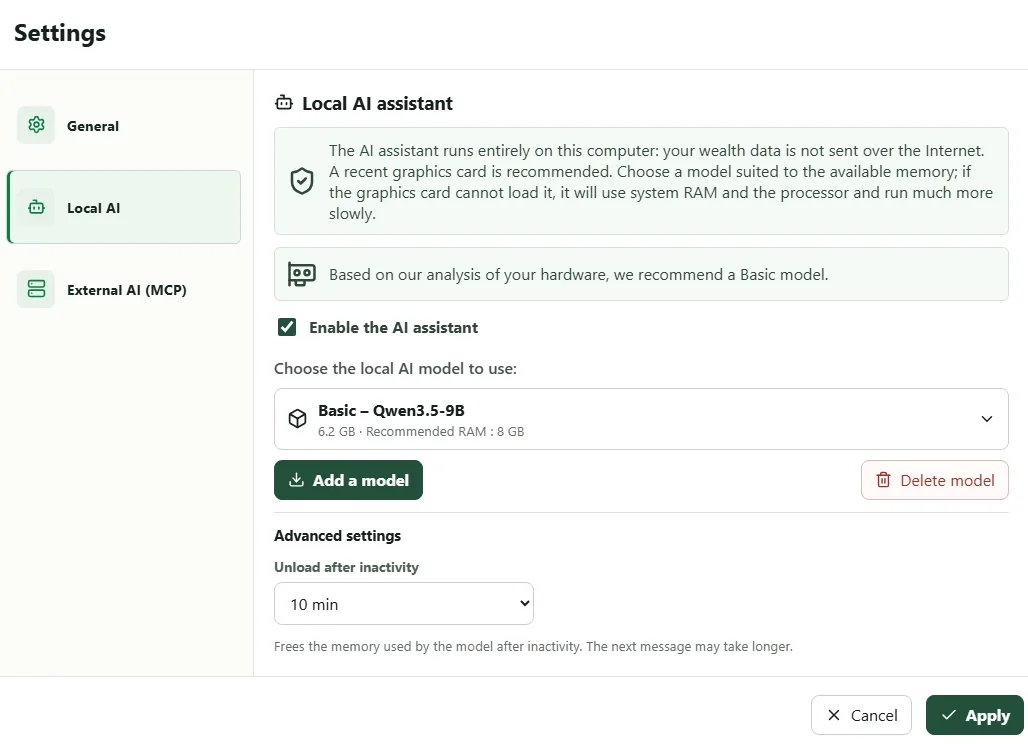This screenshot has width=1028, height=744.
Task: Click the robot icon in Local AI assistant heading
Action: (284, 103)
